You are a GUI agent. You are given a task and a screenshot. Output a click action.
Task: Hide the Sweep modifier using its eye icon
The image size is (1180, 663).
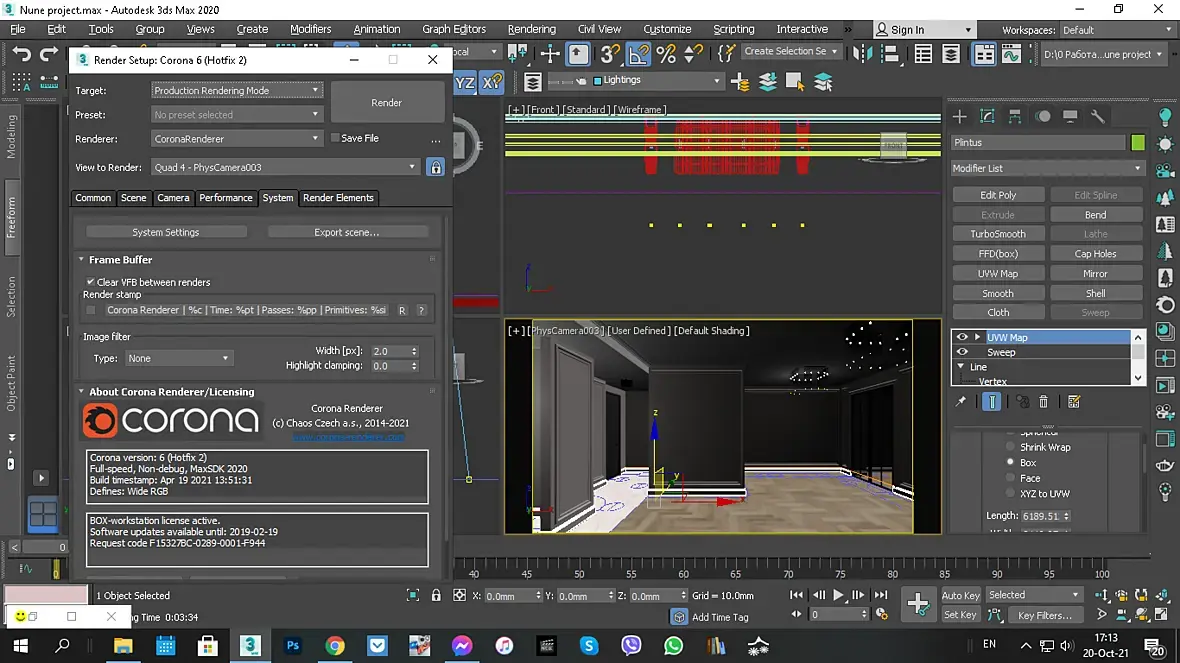962,352
